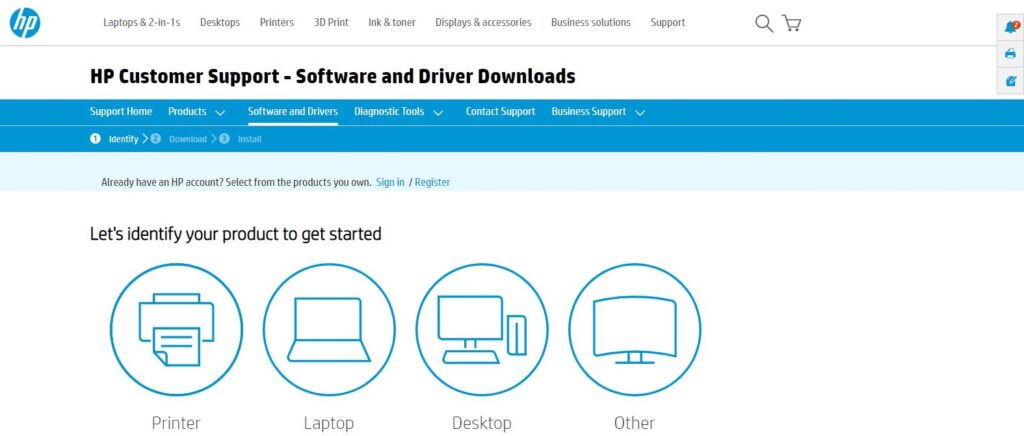Open Ink & toner menu

click(x=392, y=22)
